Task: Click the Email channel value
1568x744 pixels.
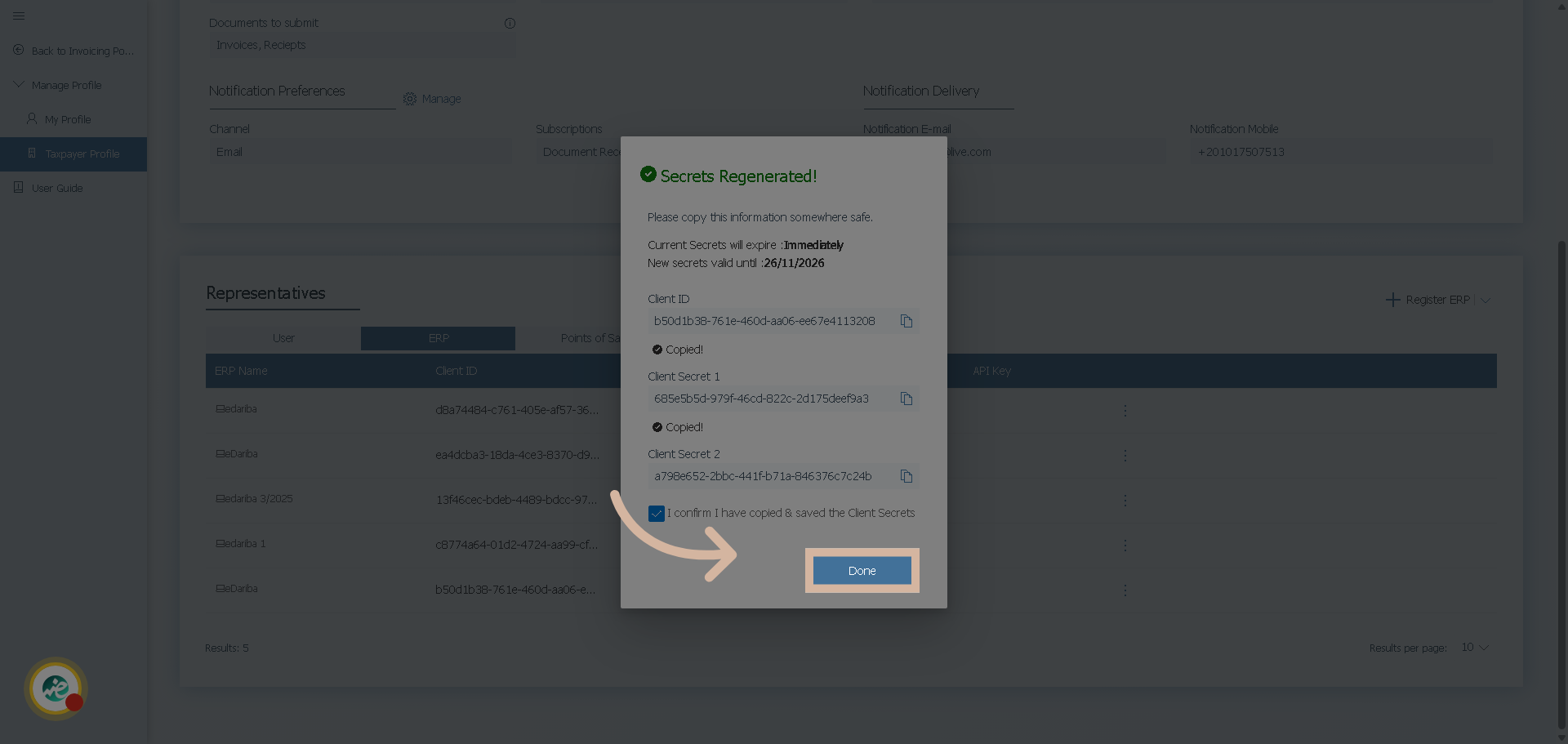Action: click(229, 152)
